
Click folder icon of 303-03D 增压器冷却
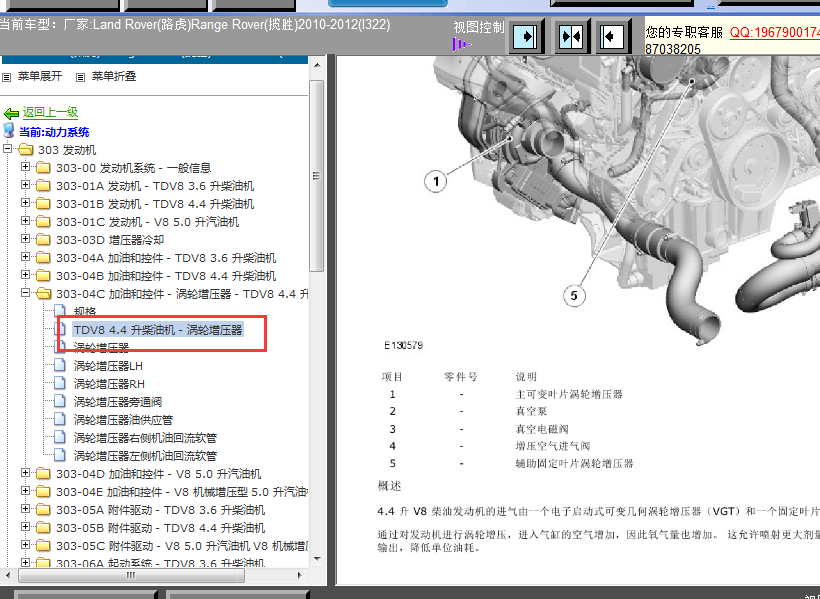(43, 240)
